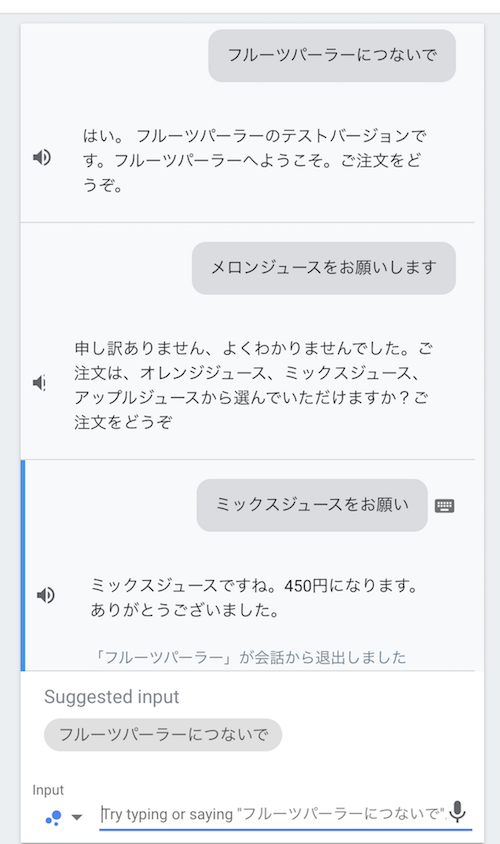Open the input type dropdown arrow

77,817
